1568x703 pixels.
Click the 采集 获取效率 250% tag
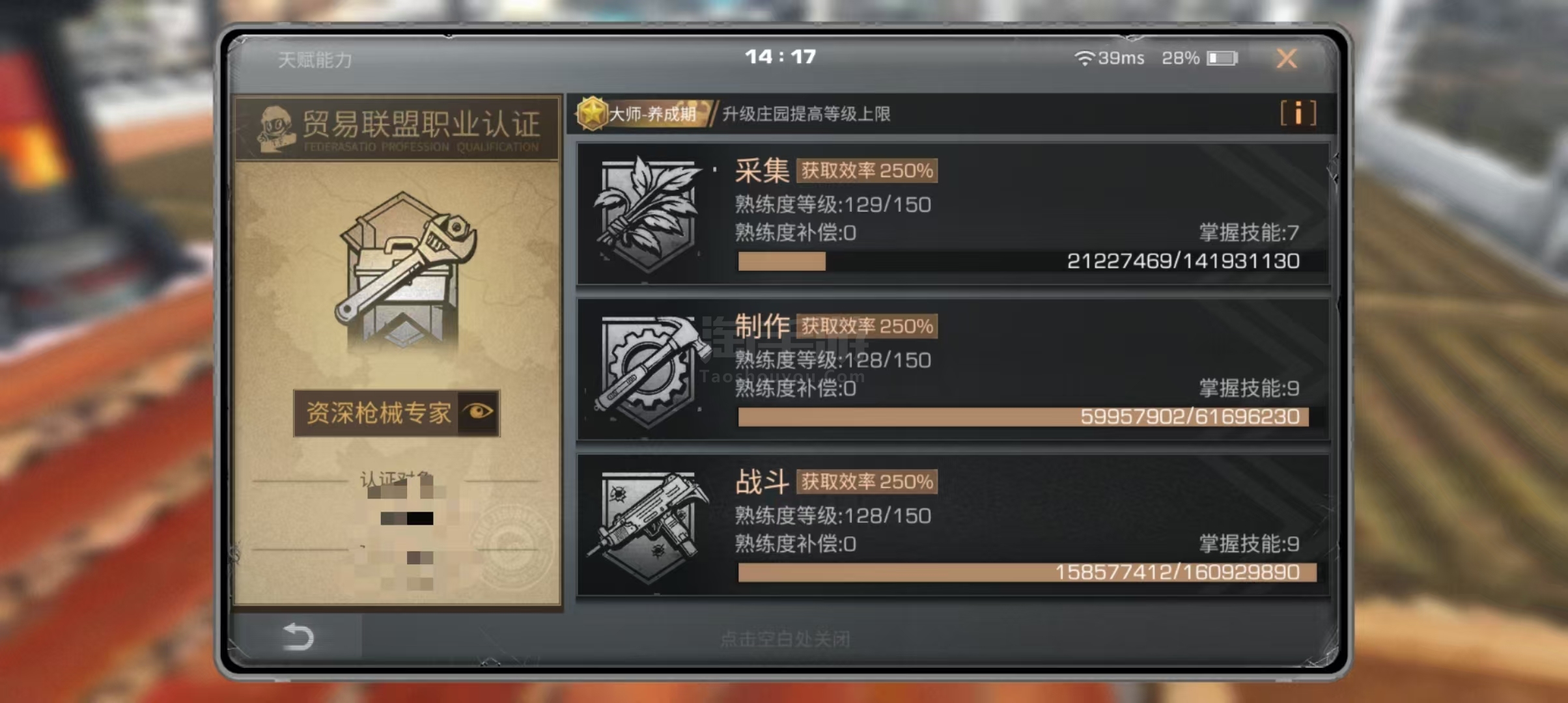867,171
